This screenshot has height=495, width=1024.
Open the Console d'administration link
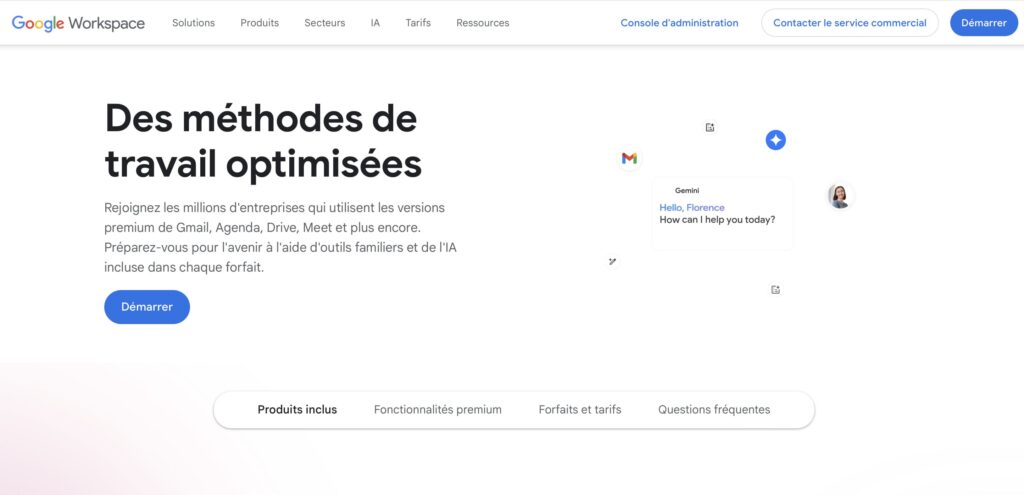[679, 23]
